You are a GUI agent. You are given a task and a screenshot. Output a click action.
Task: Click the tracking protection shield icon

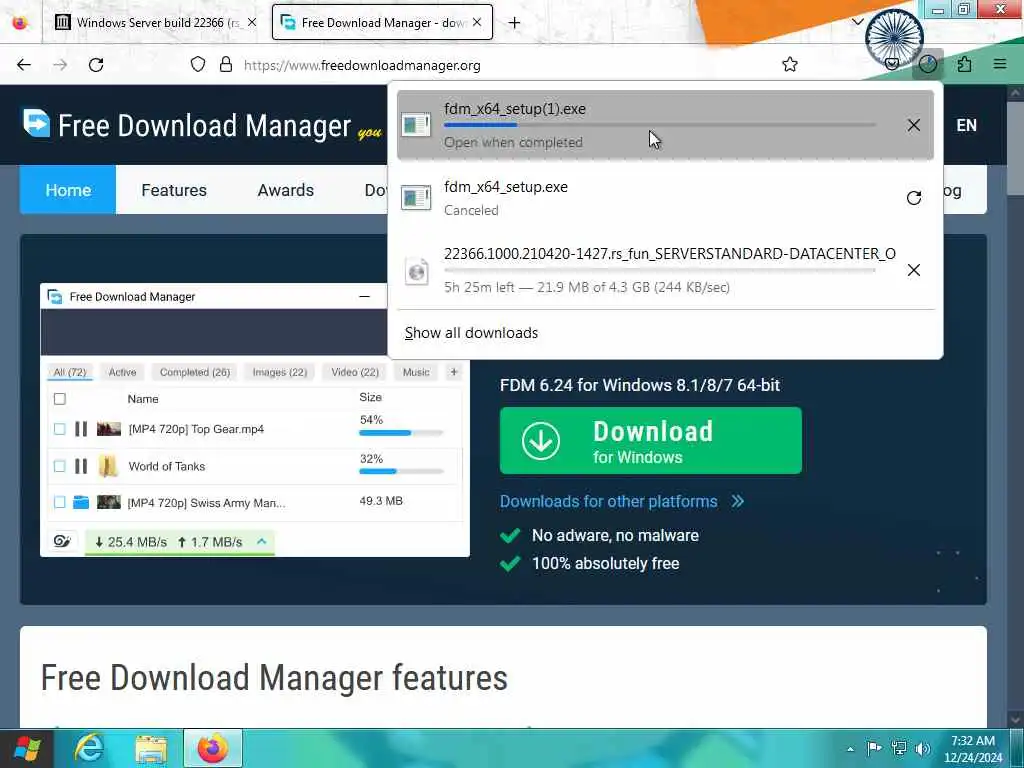198,64
